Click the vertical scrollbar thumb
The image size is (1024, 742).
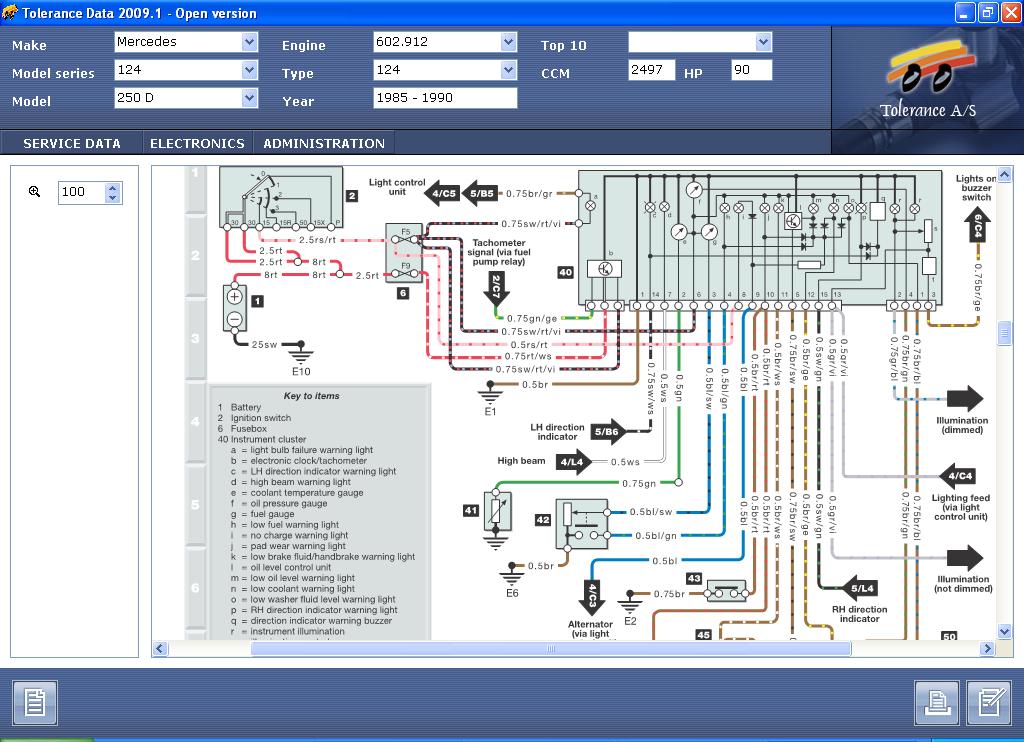click(x=1004, y=333)
